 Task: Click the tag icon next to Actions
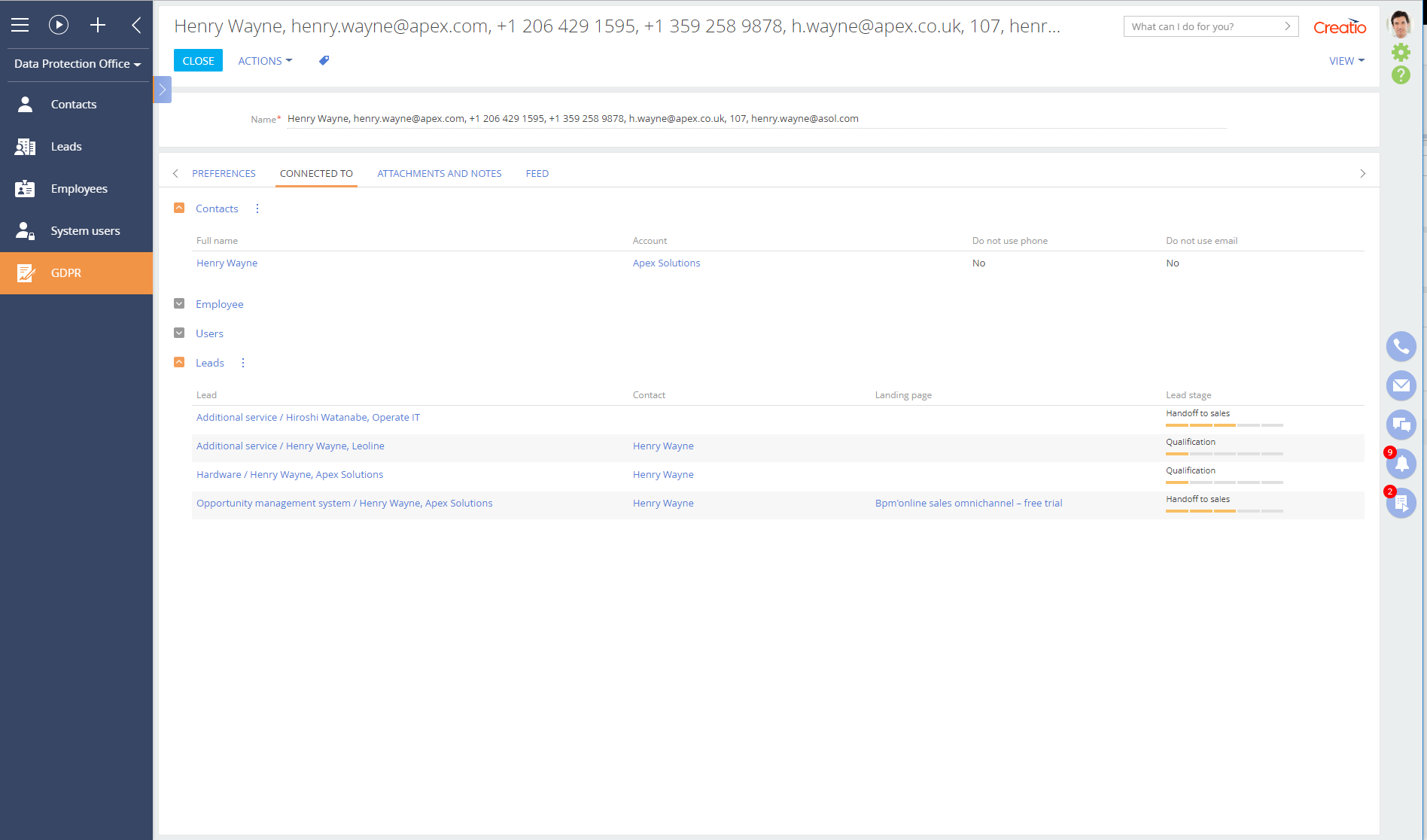(x=324, y=61)
